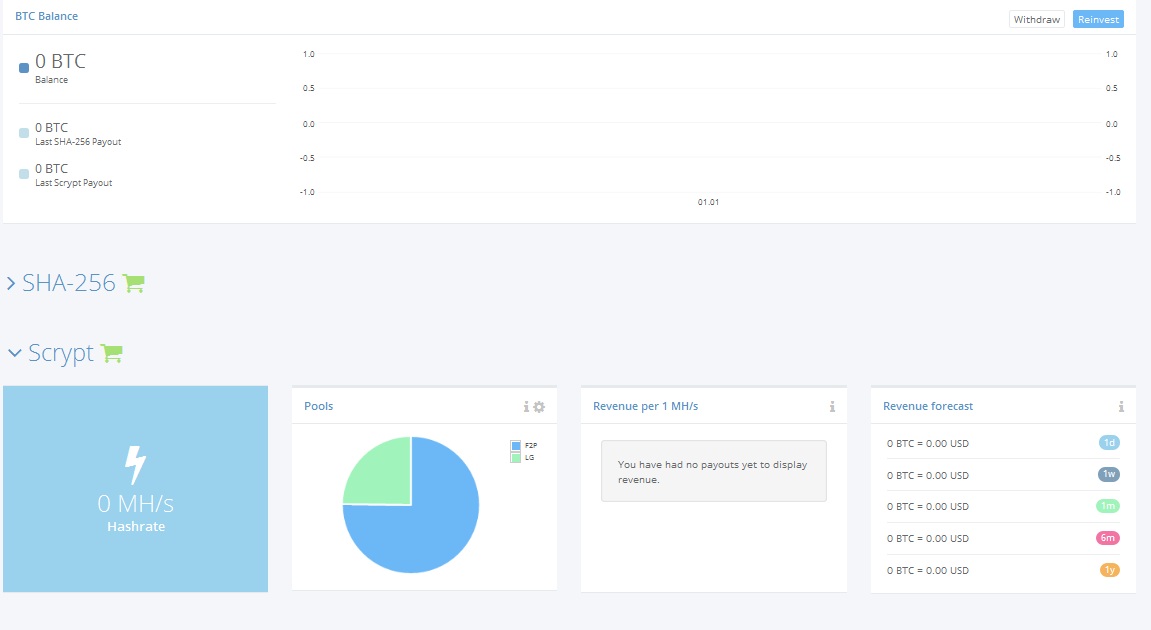
Task: Click the Revenue forecast info icon
Action: [1121, 407]
